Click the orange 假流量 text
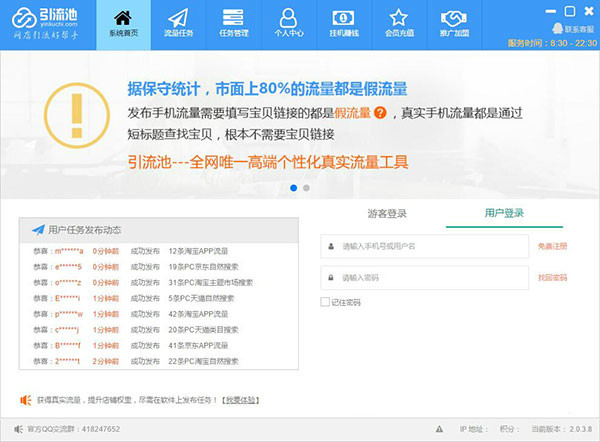The width and height of the screenshot is (600, 442). point(352,113)
